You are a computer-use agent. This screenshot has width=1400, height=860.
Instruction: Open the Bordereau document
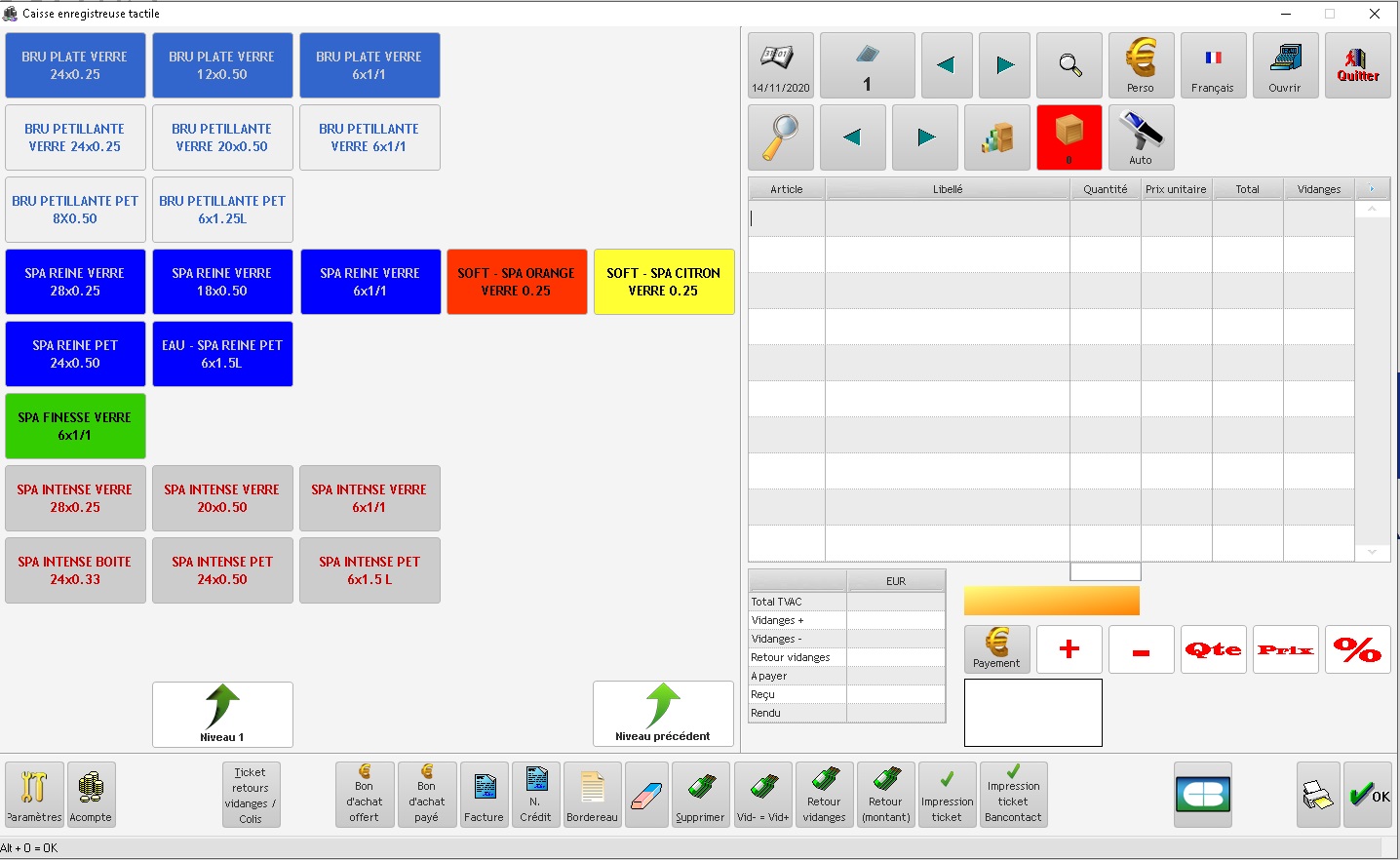coord(592,795)
